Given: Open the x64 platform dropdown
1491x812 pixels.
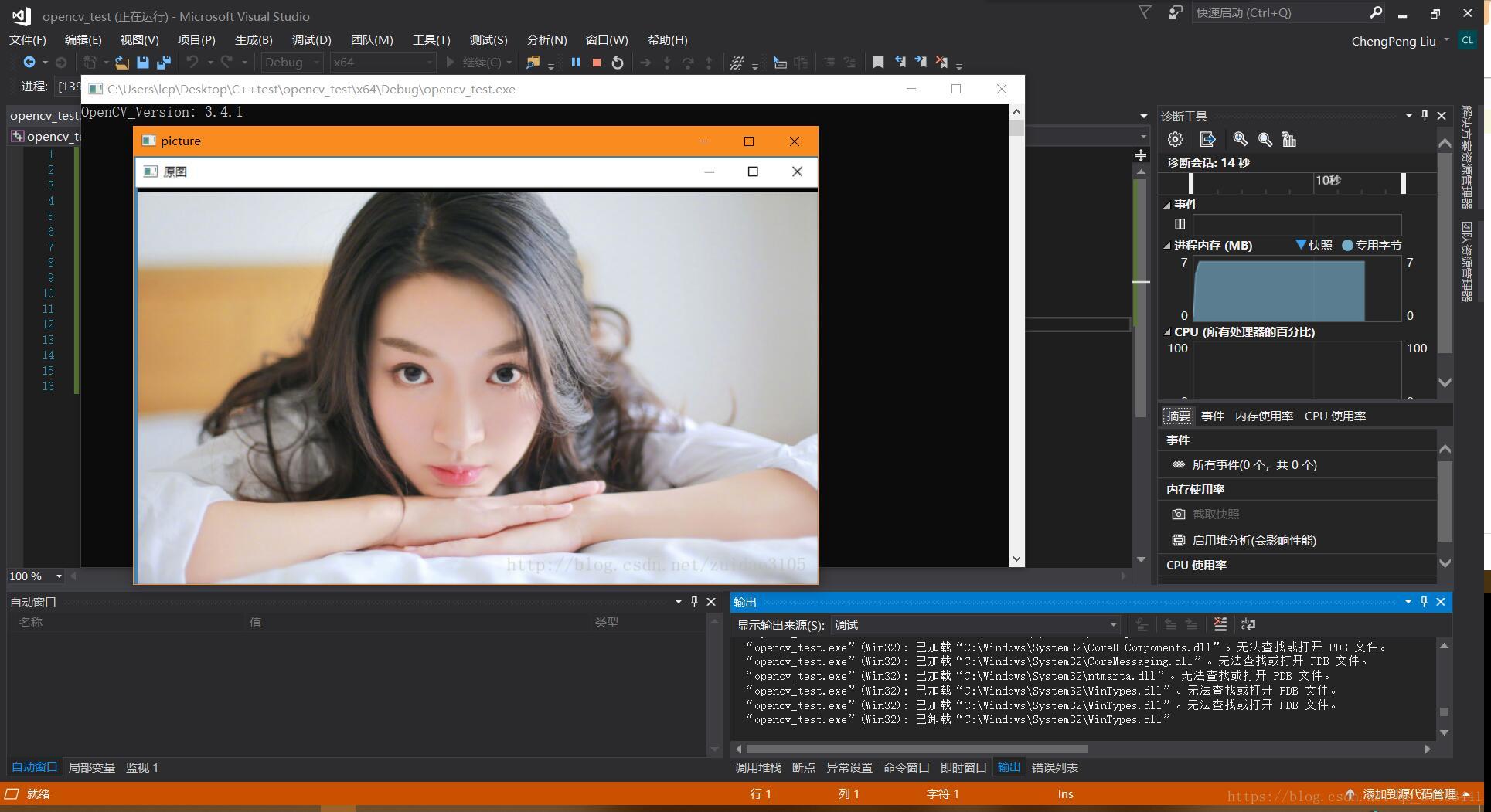Looking at the screenshot, I should pos(383,63).
